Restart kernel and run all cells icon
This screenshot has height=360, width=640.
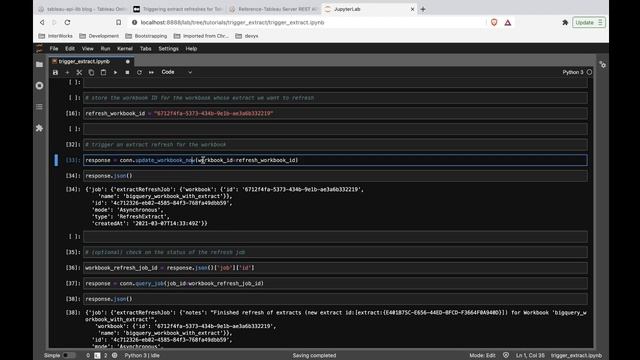[151, 72]
